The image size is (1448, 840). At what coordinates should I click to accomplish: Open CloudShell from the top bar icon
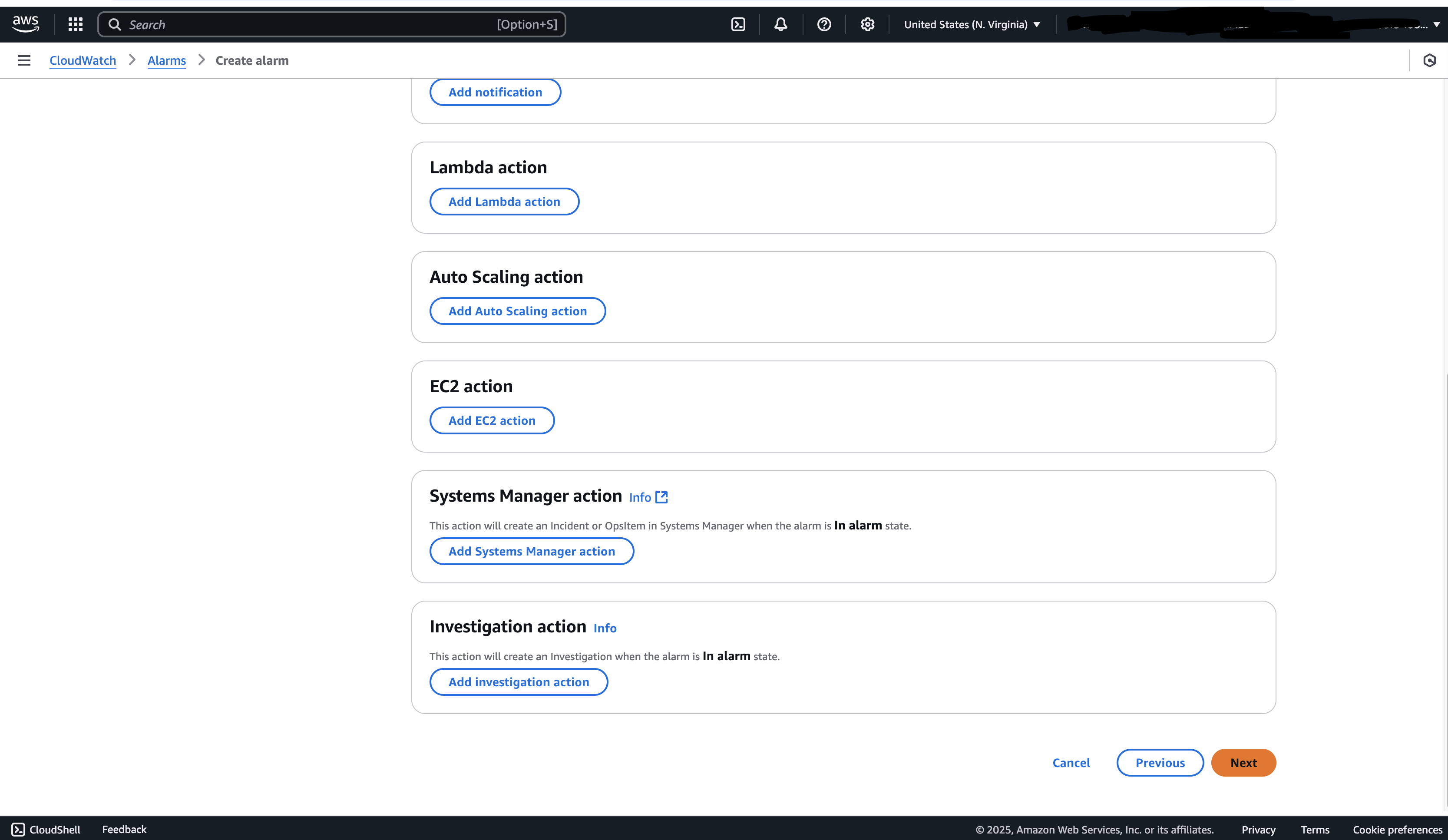click(738, 24)
